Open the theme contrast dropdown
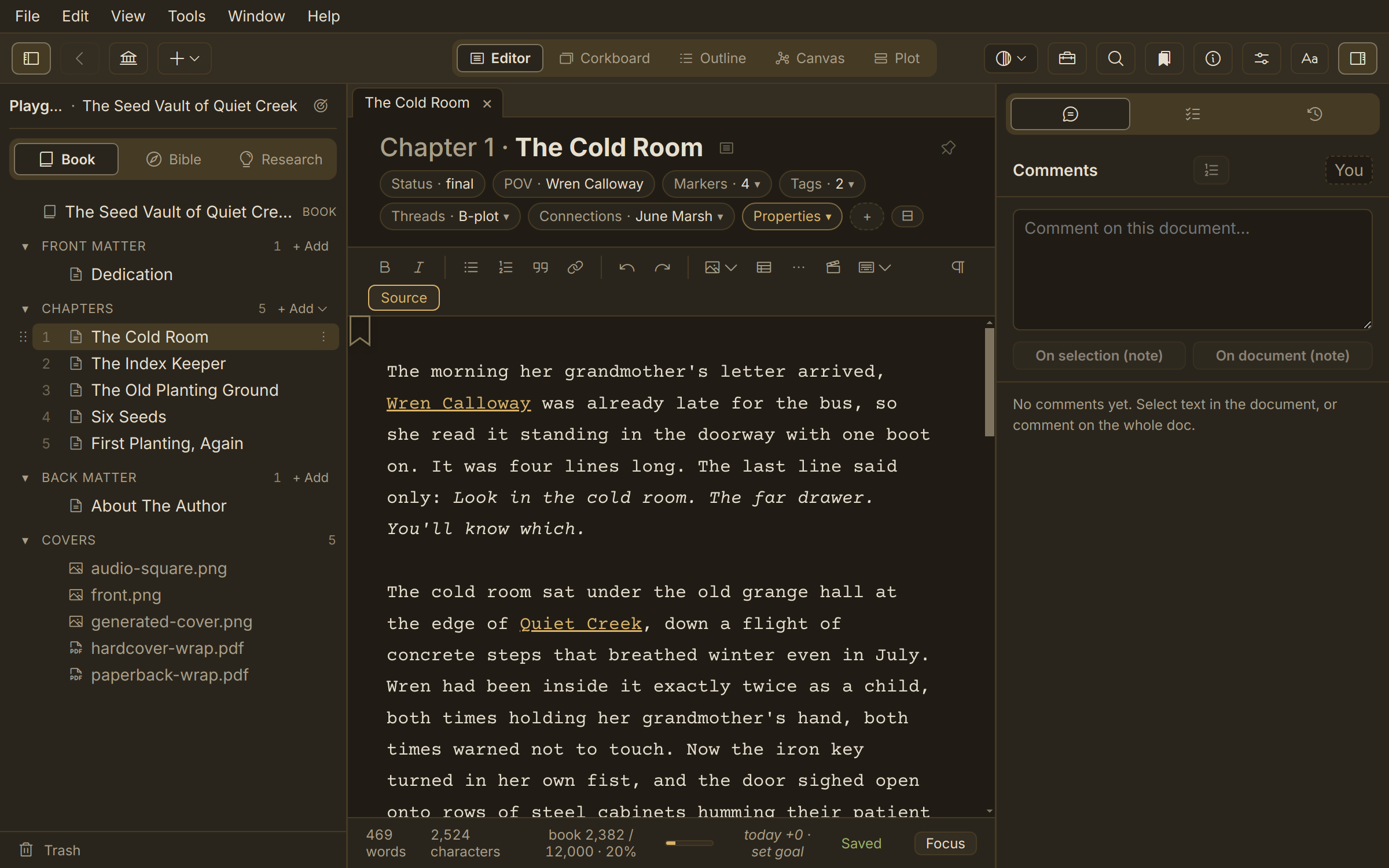Image resolution: width=1389 pixels, height=868 pixels. pyautogui.click(x=1011, y=58)
